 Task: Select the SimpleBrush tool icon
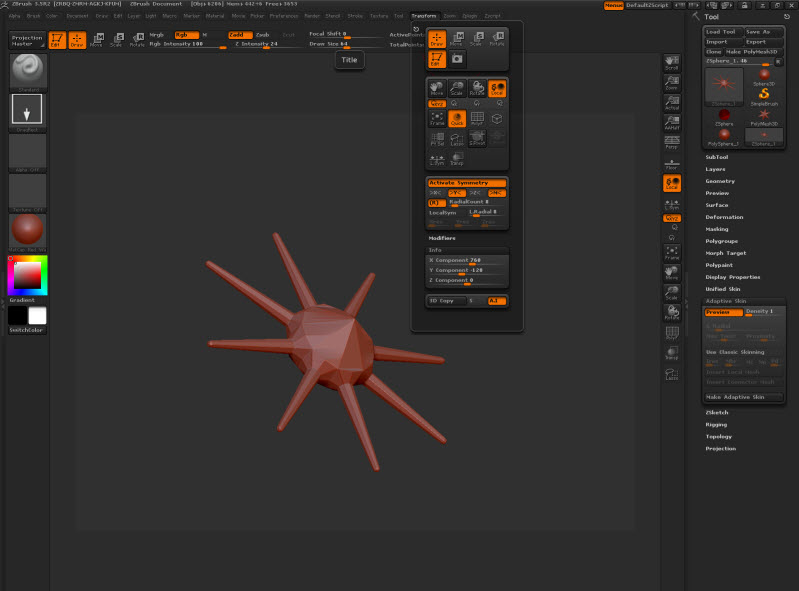(x=764, y=96)
